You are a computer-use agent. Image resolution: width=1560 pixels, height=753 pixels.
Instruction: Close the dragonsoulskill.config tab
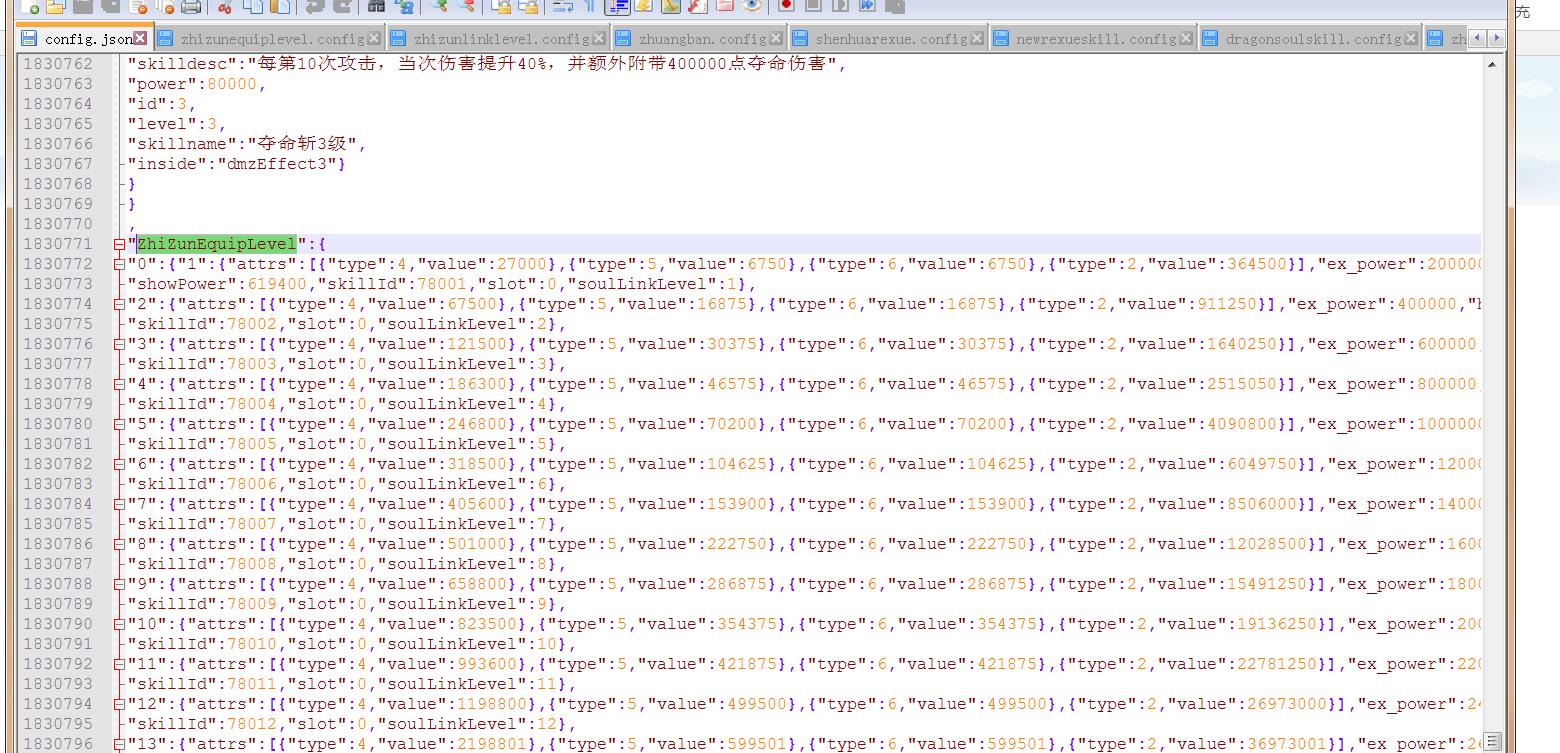(x=1411, y=39)
